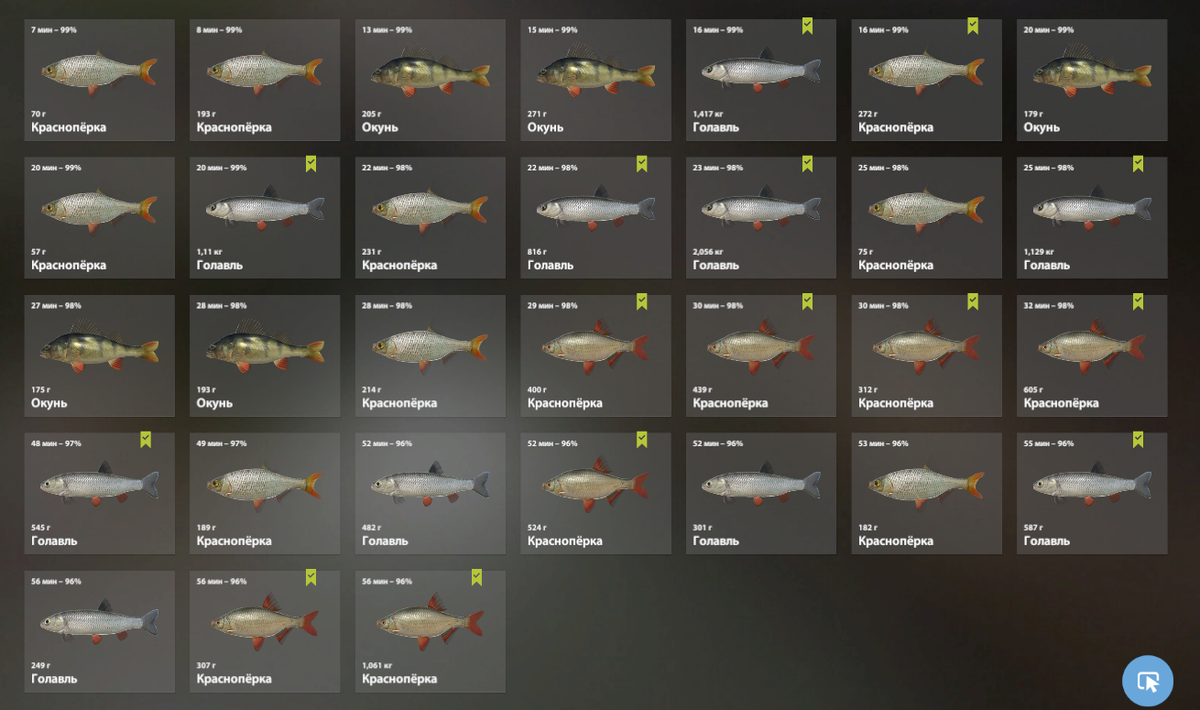This screenshot has height=710, width=1200.
Task: Select the 301 г Голавль catch card
Action: pyautogui.click(x=761, y=494)
